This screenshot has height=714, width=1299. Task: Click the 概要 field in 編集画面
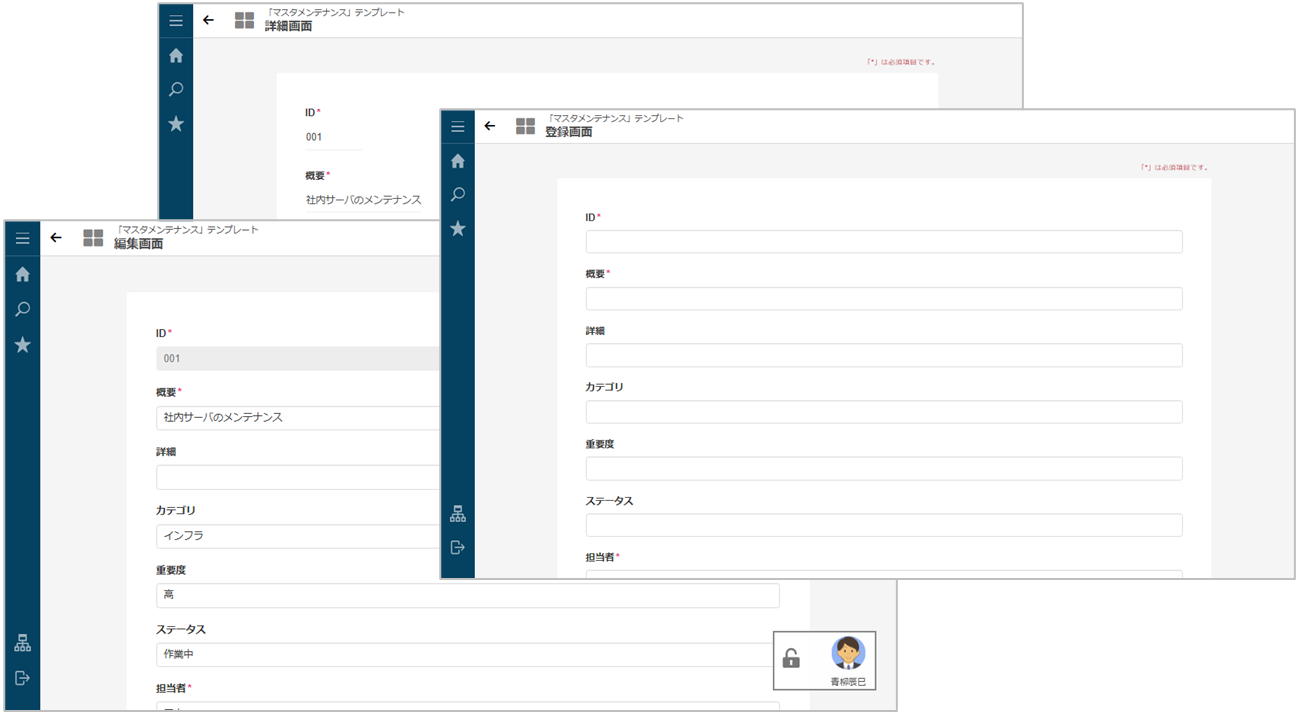tap(298, 418)
